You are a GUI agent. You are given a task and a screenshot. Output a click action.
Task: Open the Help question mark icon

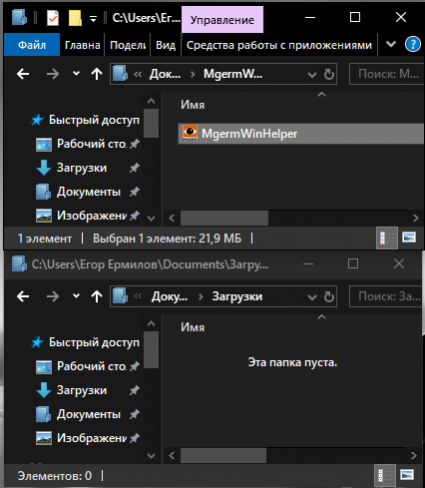coord(413,44)
